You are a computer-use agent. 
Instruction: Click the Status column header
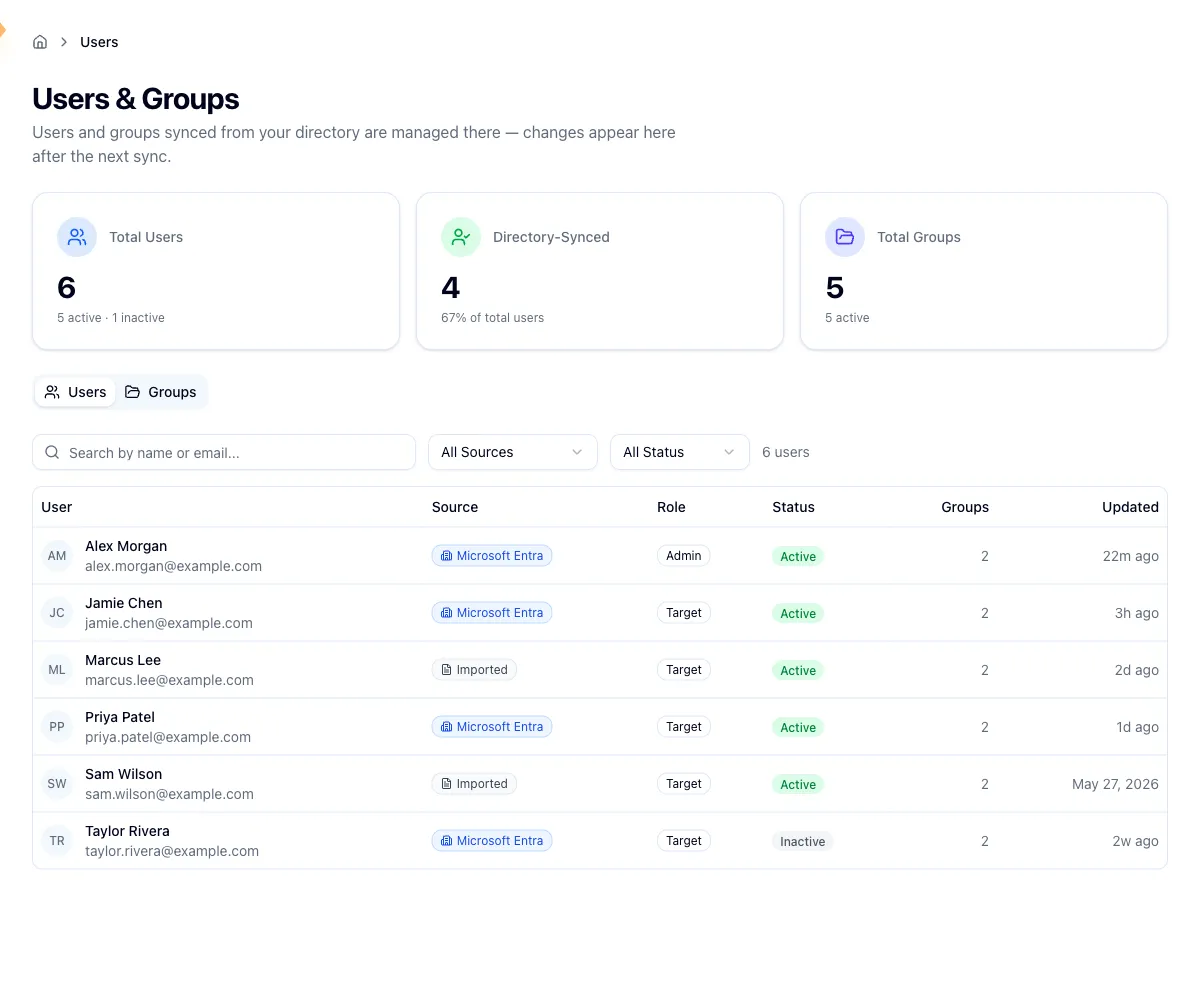point(793,507)
